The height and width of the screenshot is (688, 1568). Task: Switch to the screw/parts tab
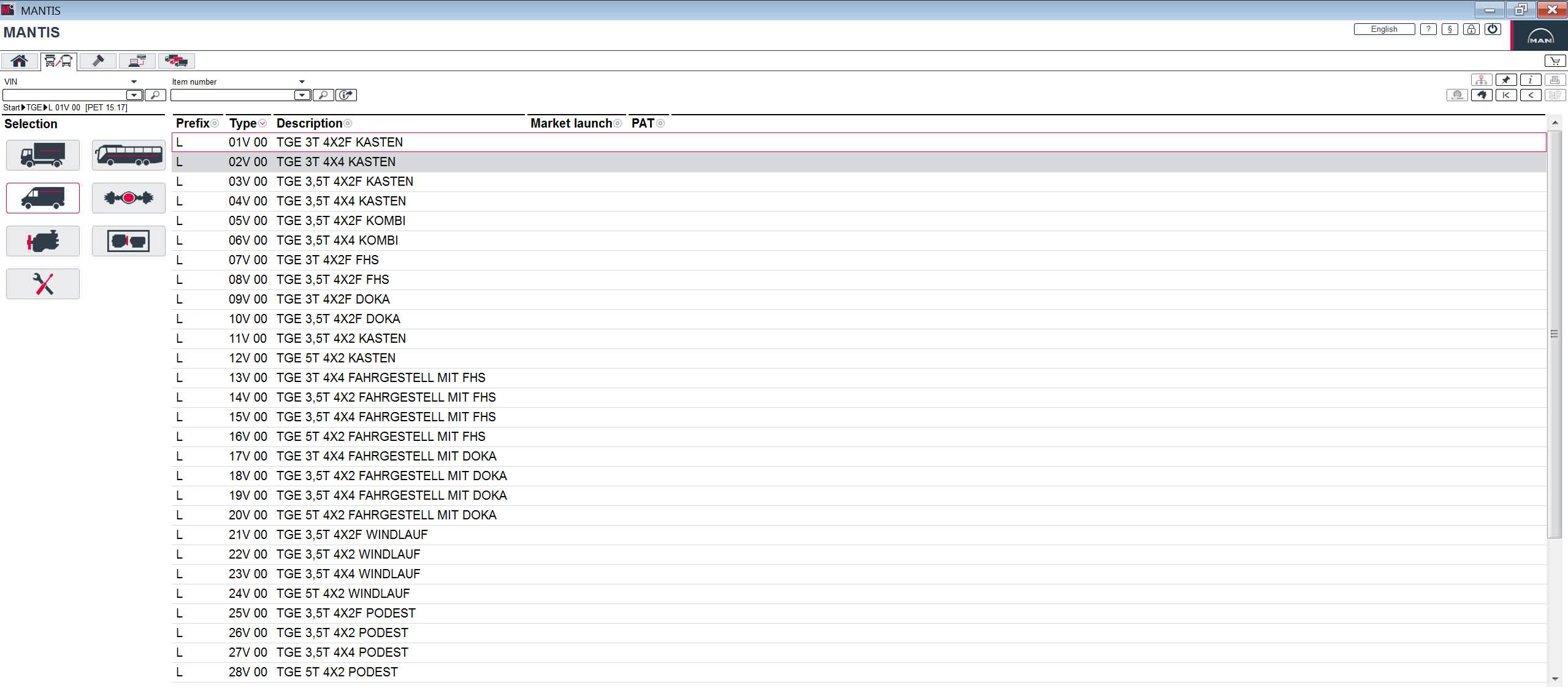[98, 61]
